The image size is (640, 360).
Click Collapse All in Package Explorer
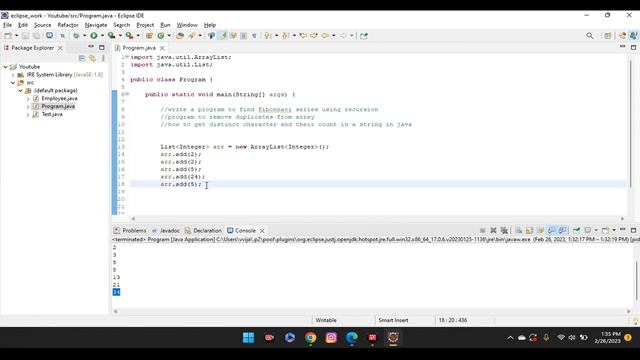(x=82, y=58)
